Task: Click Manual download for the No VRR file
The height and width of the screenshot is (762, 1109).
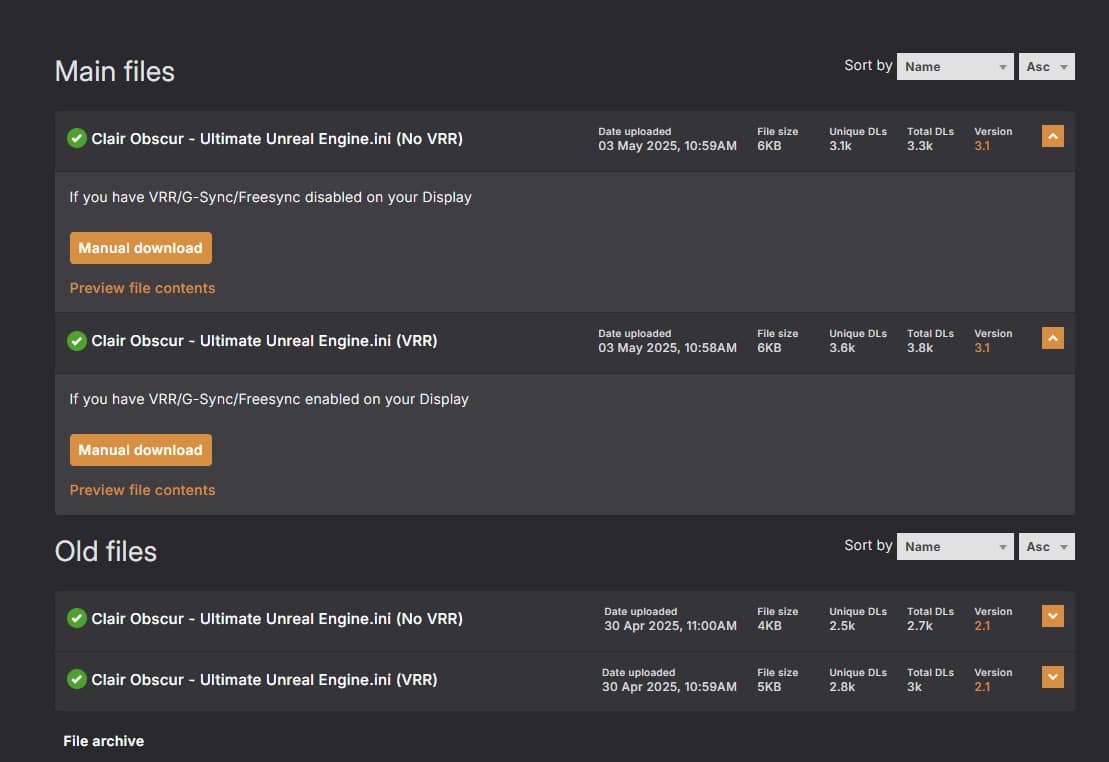Action: pos(141,248)
